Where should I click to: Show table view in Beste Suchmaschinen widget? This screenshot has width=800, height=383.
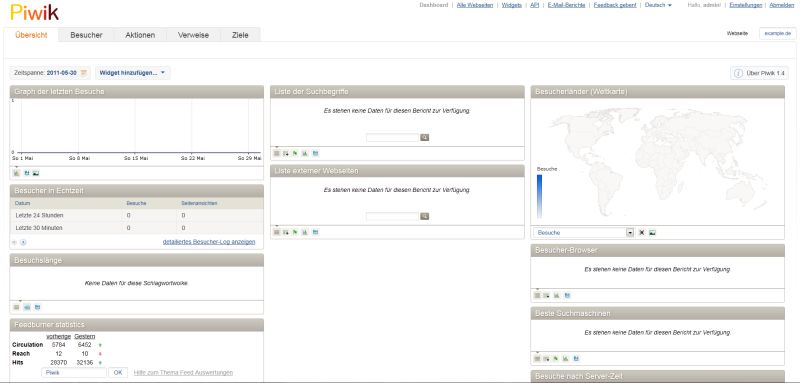click(x=537, y=359)
